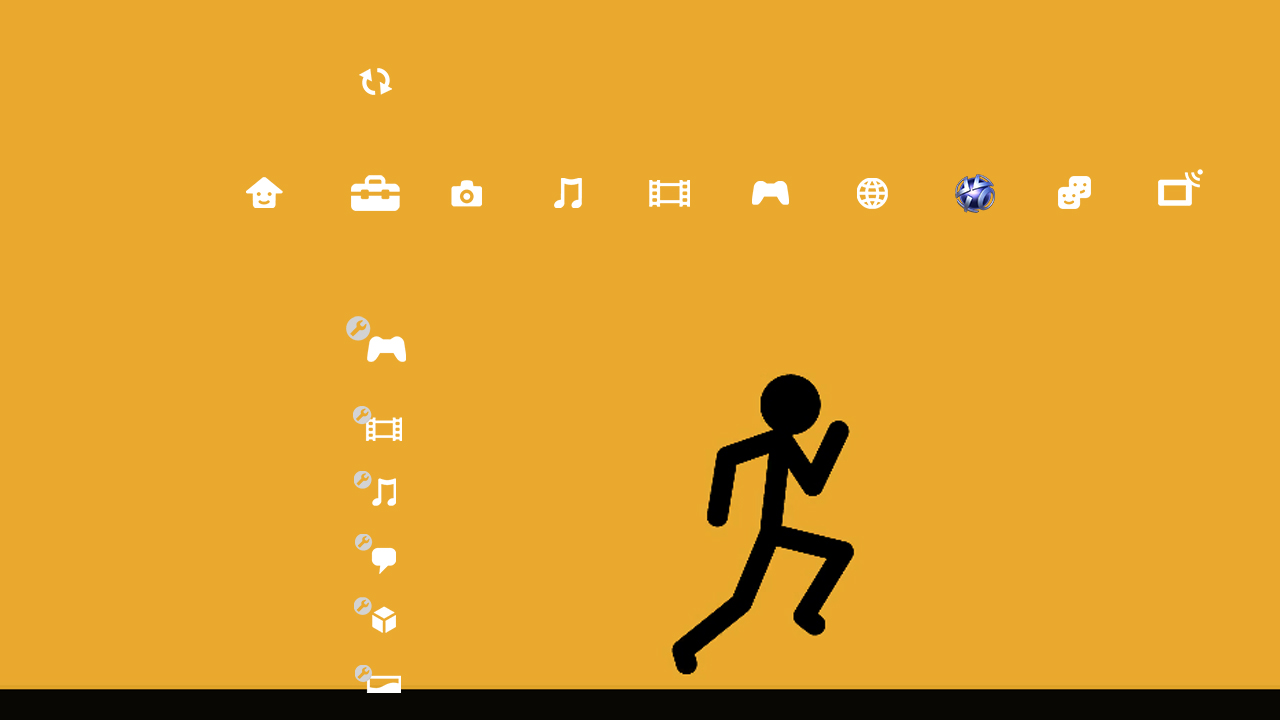This screenshot has width=1280, height=720.
Task: Open Video Settings with wrench and film strip
Action: [x=378, y=424]
